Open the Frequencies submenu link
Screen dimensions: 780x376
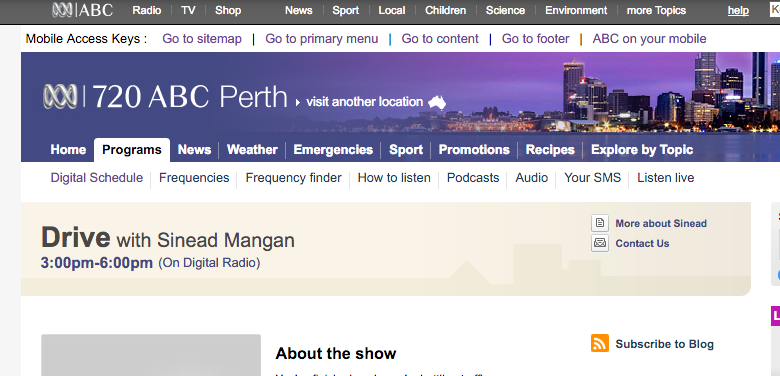(194, 178)
